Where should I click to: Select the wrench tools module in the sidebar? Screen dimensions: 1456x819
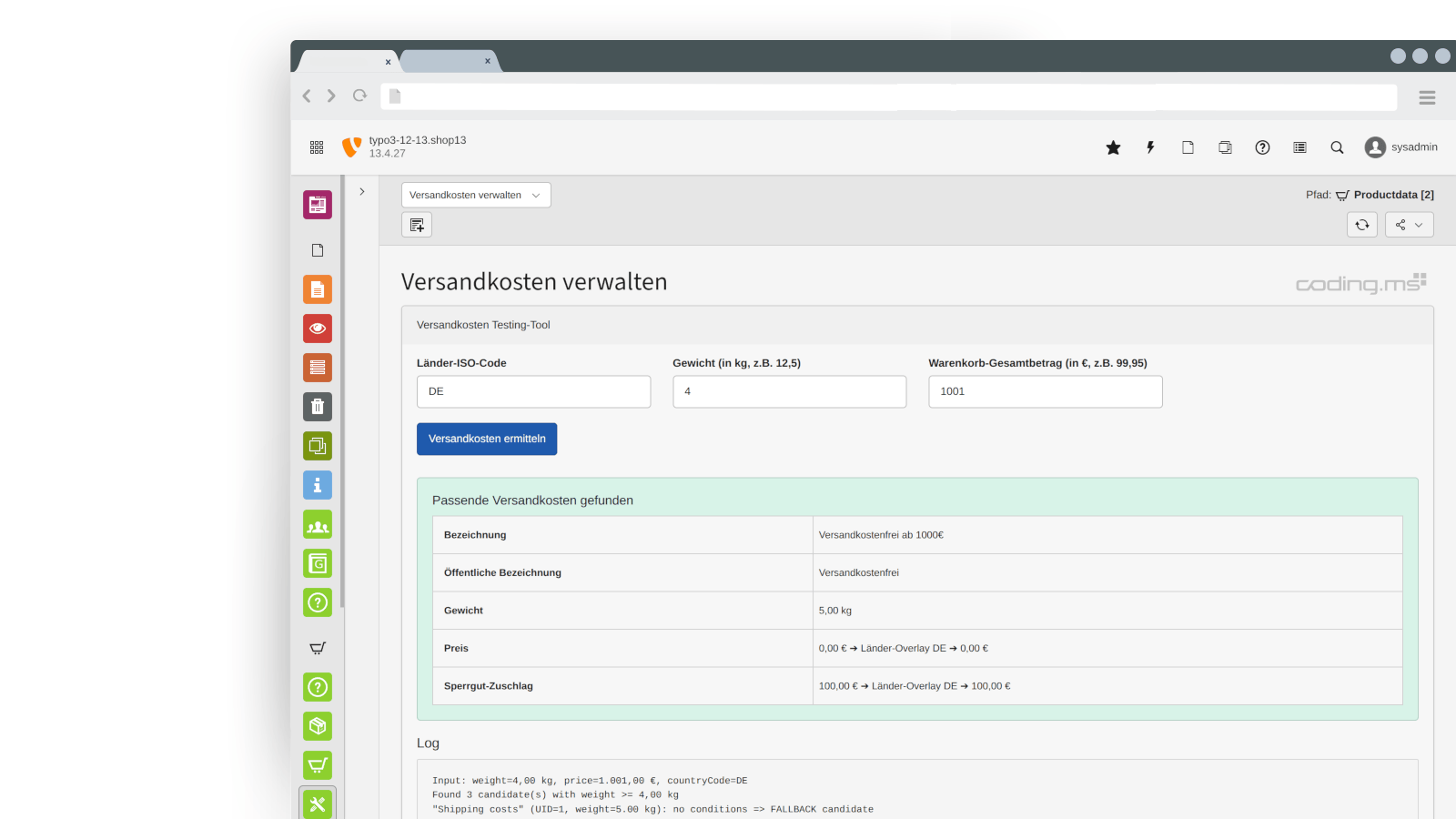[317, 804]
